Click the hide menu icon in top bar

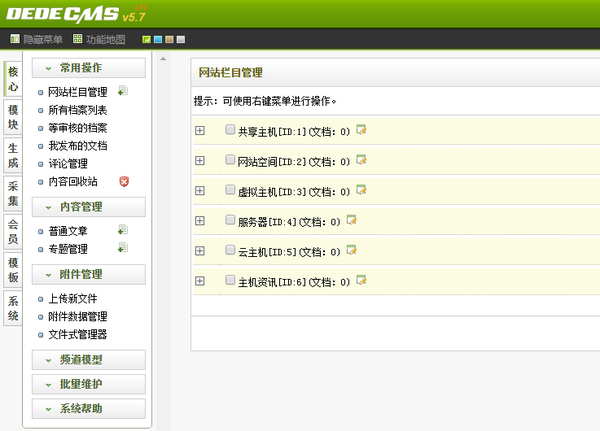click(x=15, y=39)
